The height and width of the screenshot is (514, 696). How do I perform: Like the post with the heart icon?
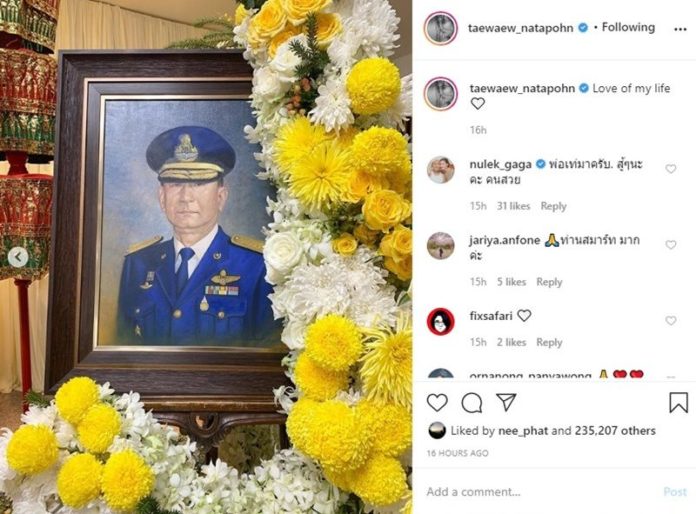437,403
